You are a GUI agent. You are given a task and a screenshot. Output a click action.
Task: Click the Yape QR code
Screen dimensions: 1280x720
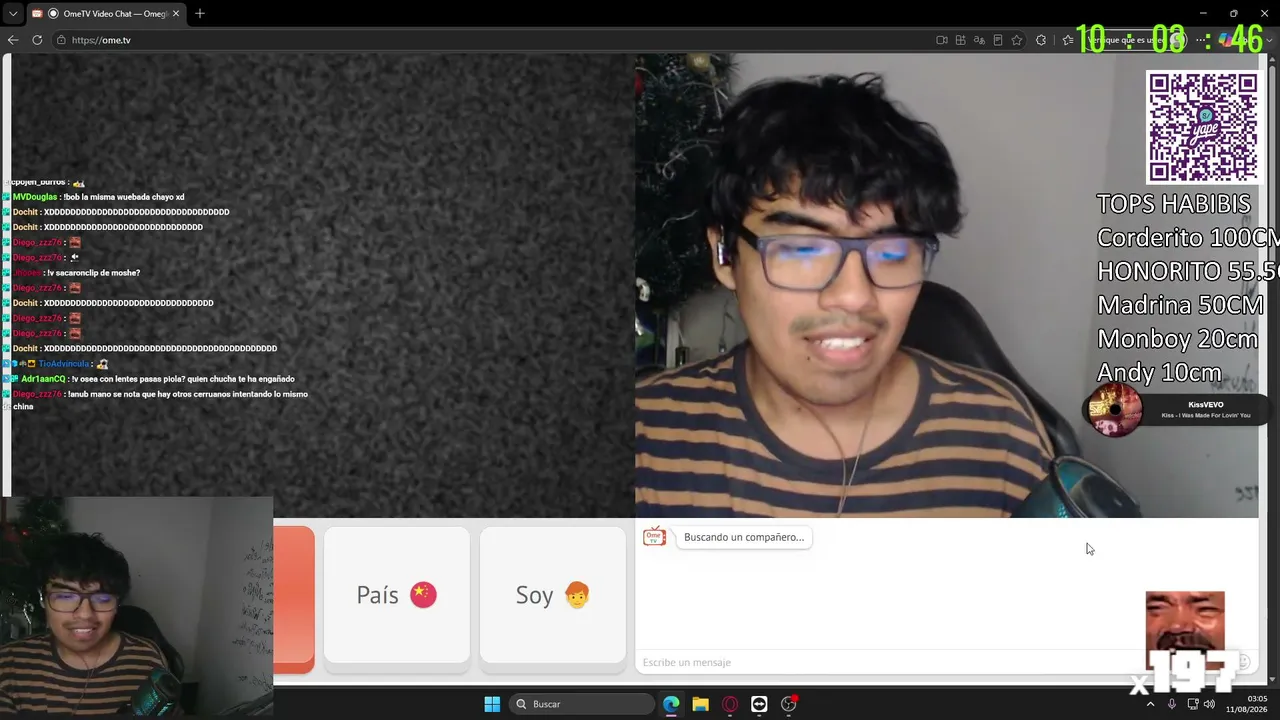pyautogui.click(x=1202, y=127)
